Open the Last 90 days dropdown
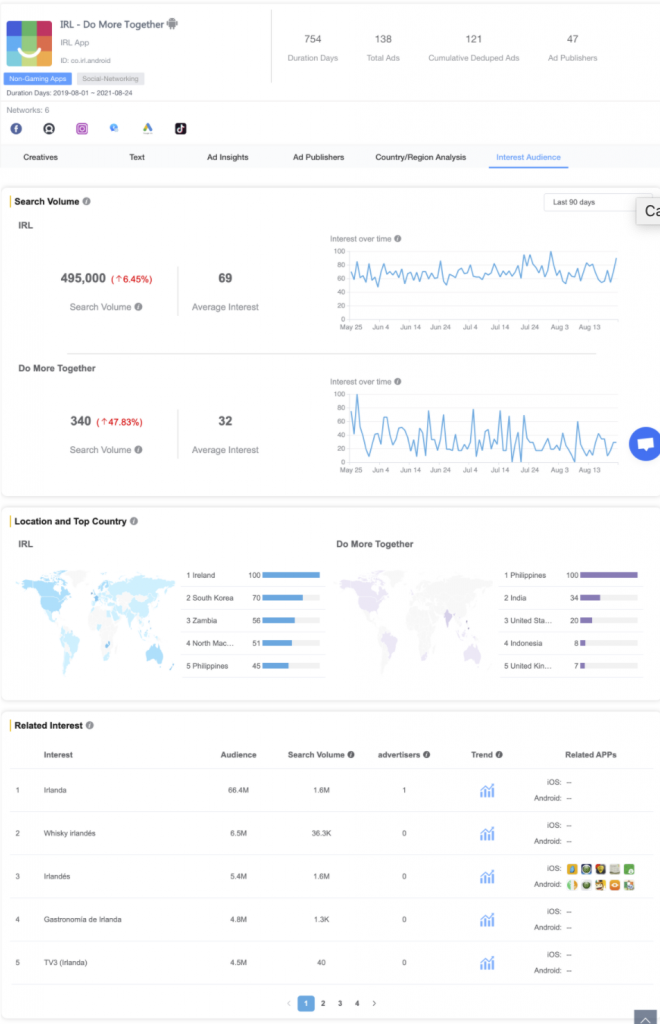The image size is (660, 1024). click(597, 202)
